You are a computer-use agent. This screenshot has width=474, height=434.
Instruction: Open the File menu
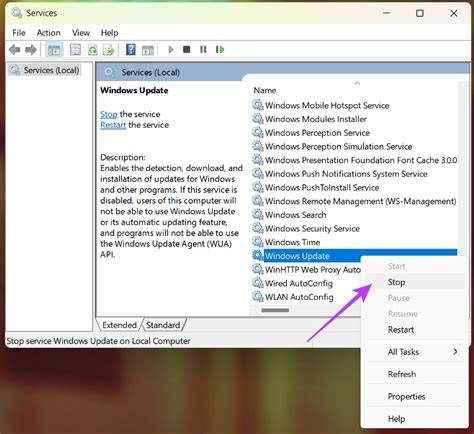[x=19, y=33]
